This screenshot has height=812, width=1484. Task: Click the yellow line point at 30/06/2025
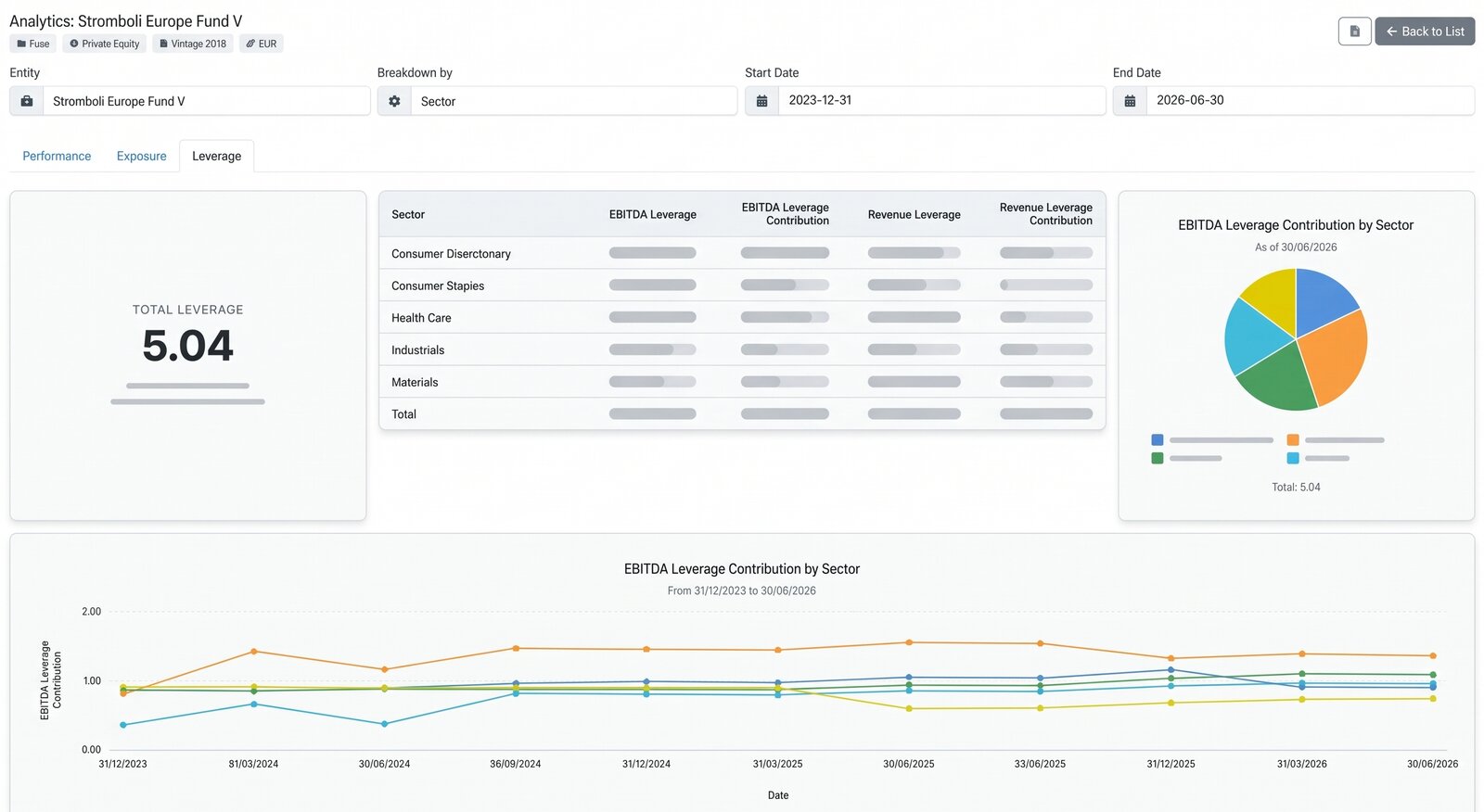point(909,709)
